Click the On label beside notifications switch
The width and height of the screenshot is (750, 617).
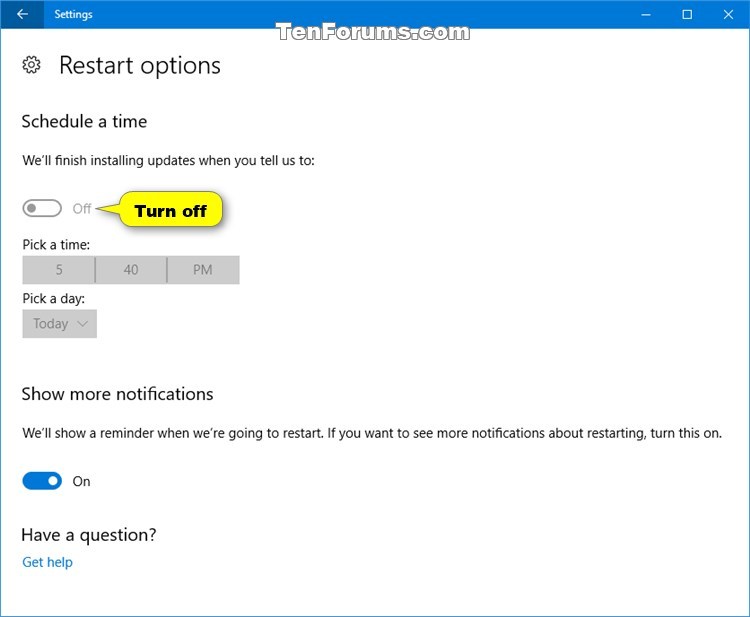coord(81,481)
